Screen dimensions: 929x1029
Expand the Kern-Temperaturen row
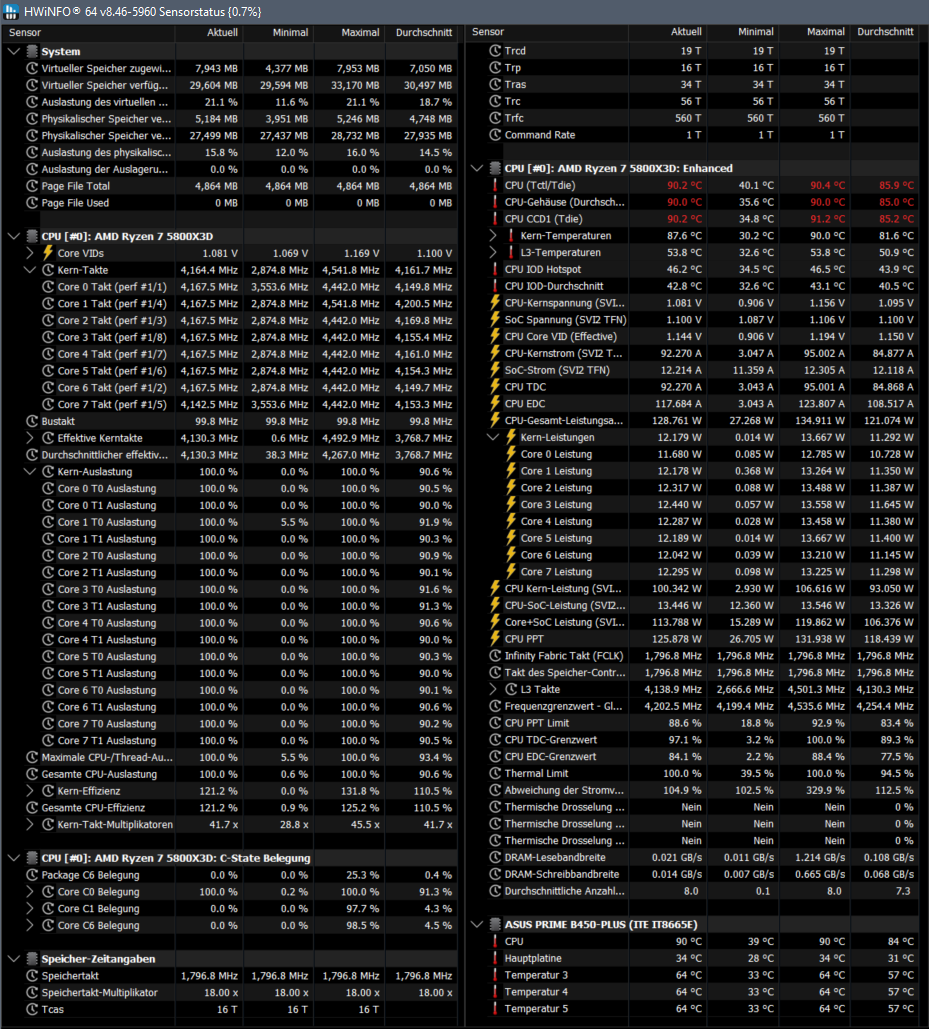[493, 236]
